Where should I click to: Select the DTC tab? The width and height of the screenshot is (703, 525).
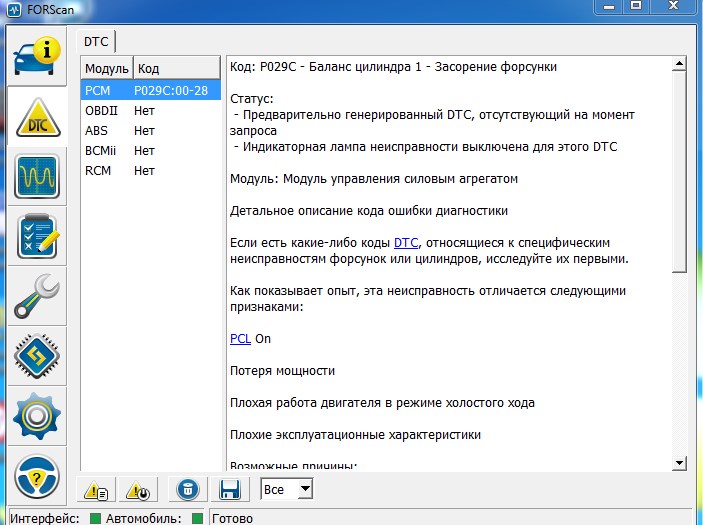96,42
